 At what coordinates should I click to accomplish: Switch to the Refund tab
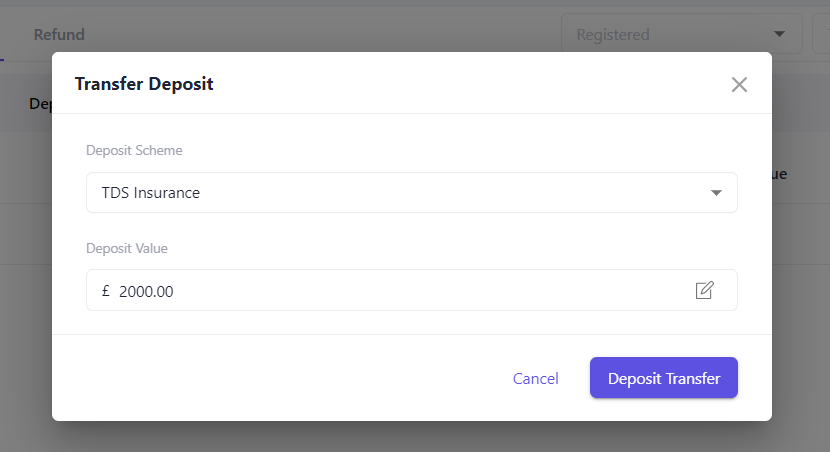59,34
